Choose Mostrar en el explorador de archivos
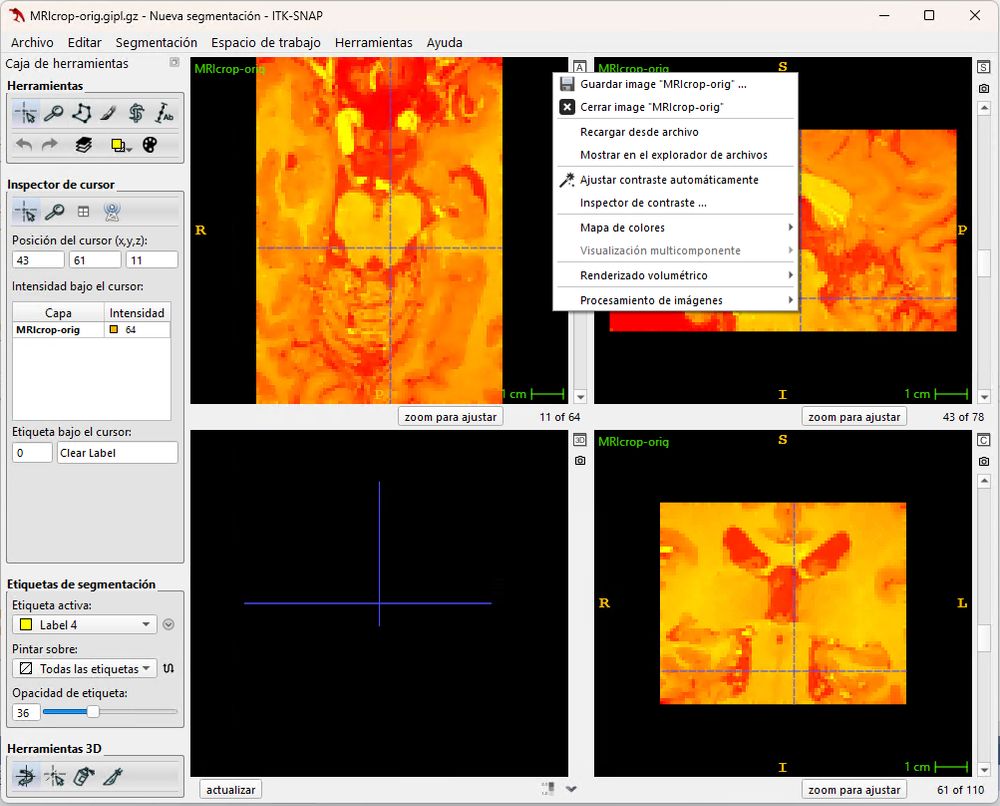 (x=675, y=155)
